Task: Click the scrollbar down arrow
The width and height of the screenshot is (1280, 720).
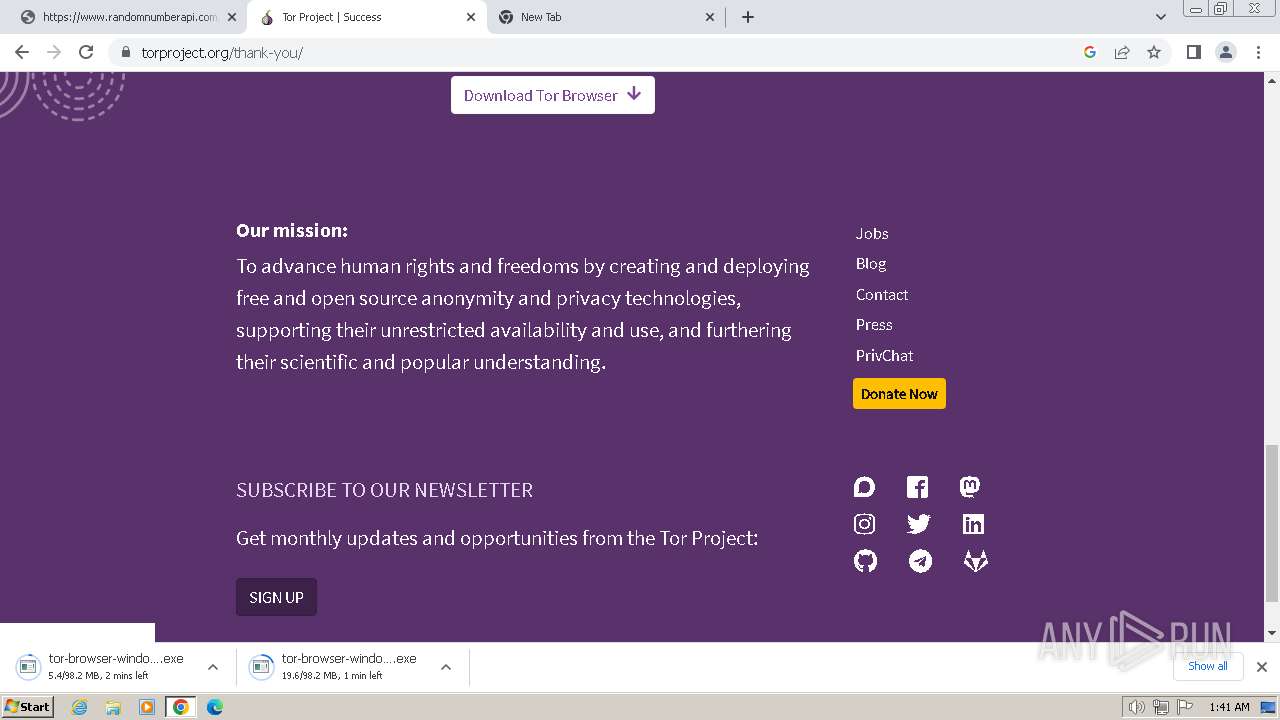Action: (x=1271, y=633)
